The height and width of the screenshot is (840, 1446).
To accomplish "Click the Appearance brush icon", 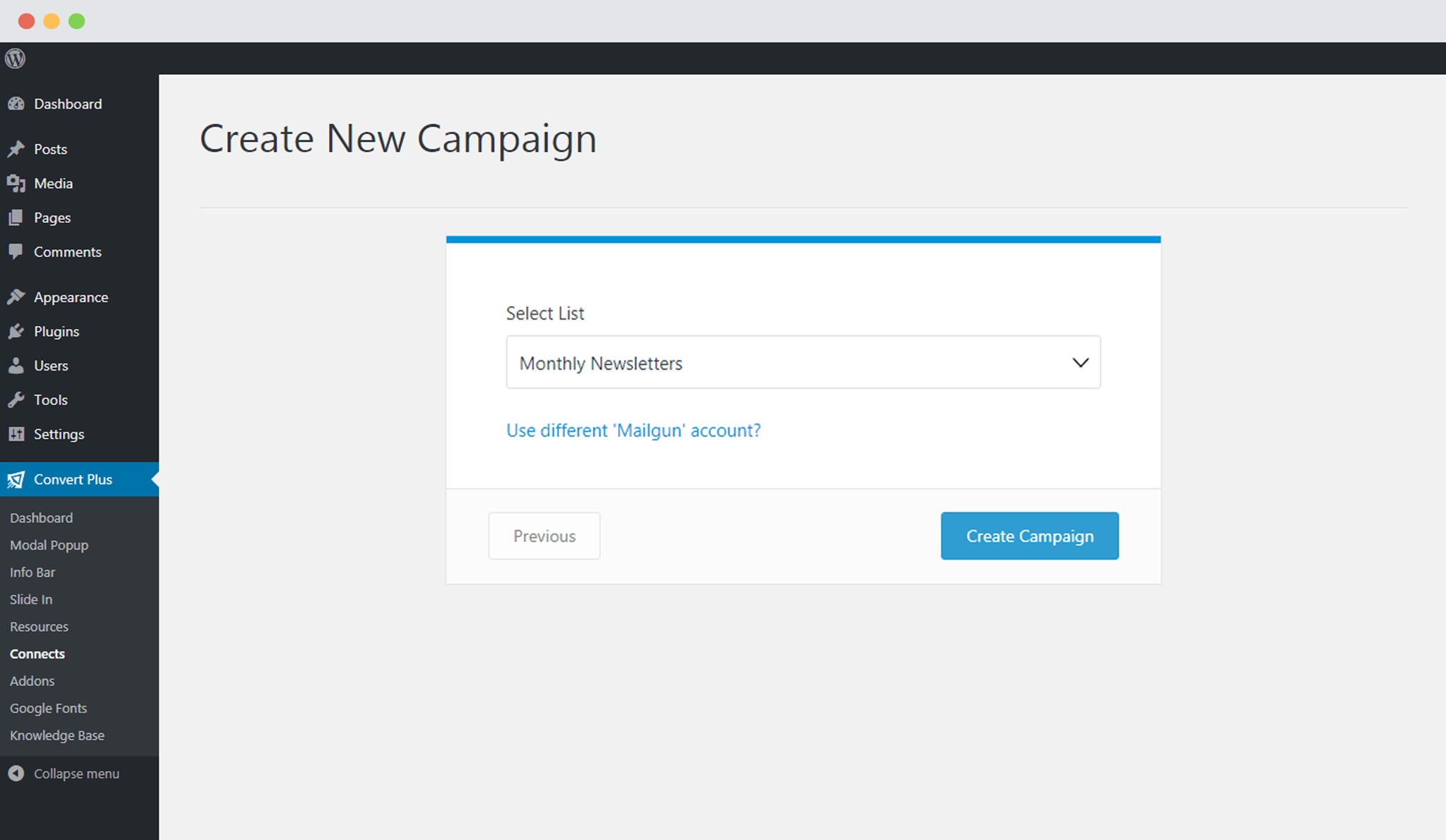I will [16, 297].
